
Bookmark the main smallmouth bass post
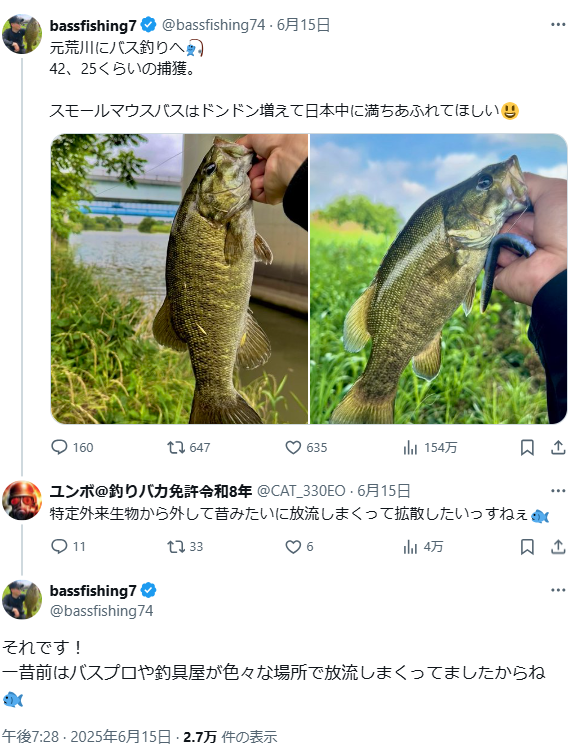pyautogui.click(x=527, y=448)
